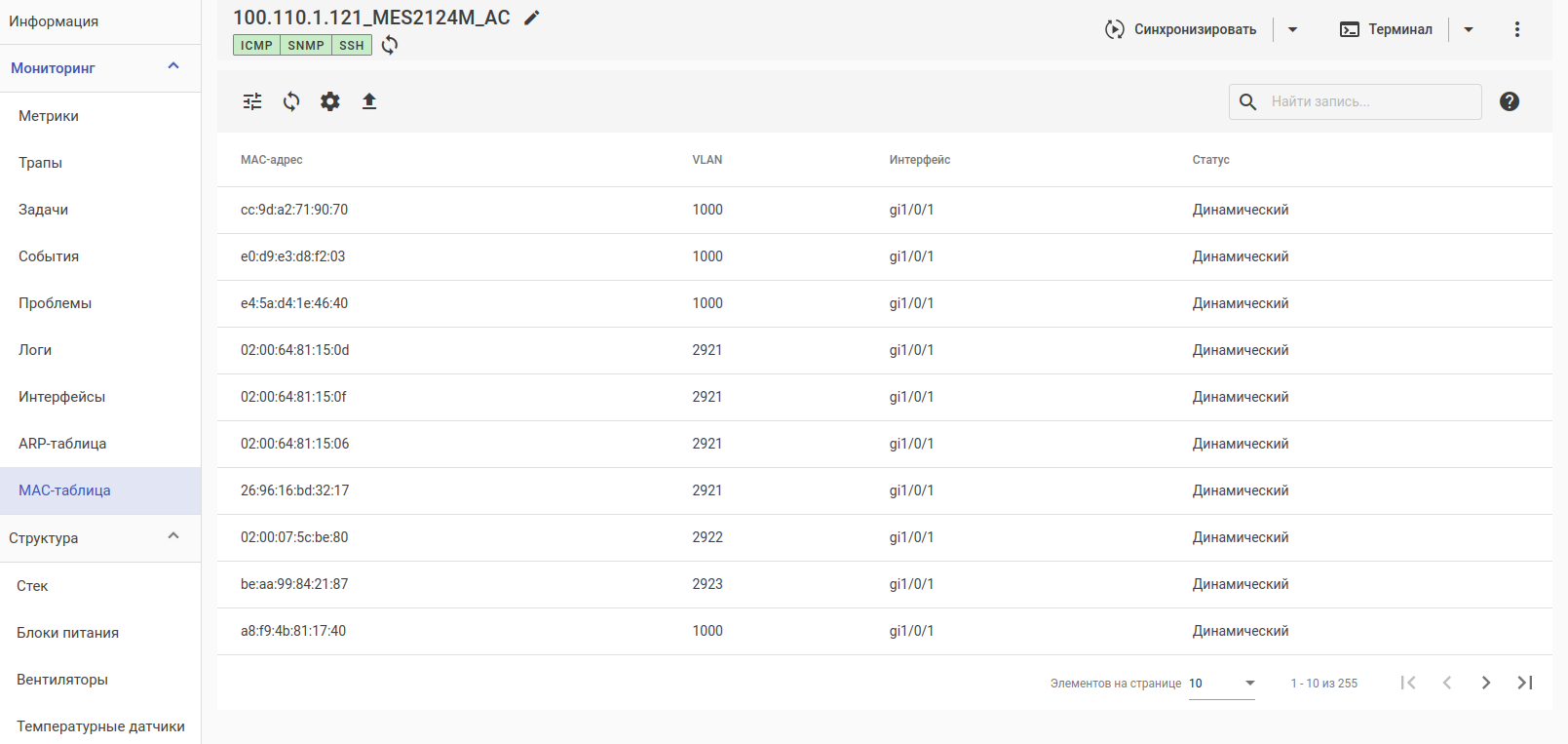Click the Терминал button

1387,29
